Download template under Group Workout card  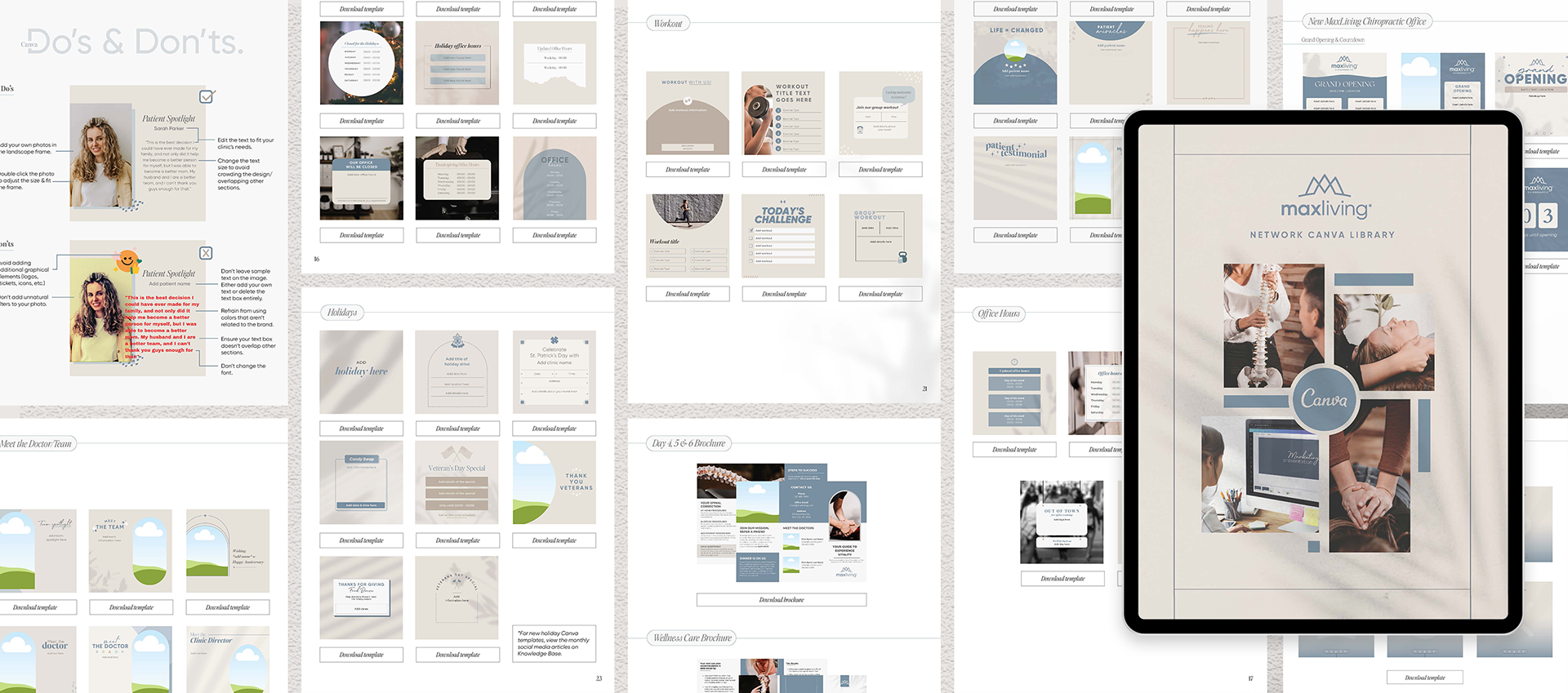click(x=880, y=294)
